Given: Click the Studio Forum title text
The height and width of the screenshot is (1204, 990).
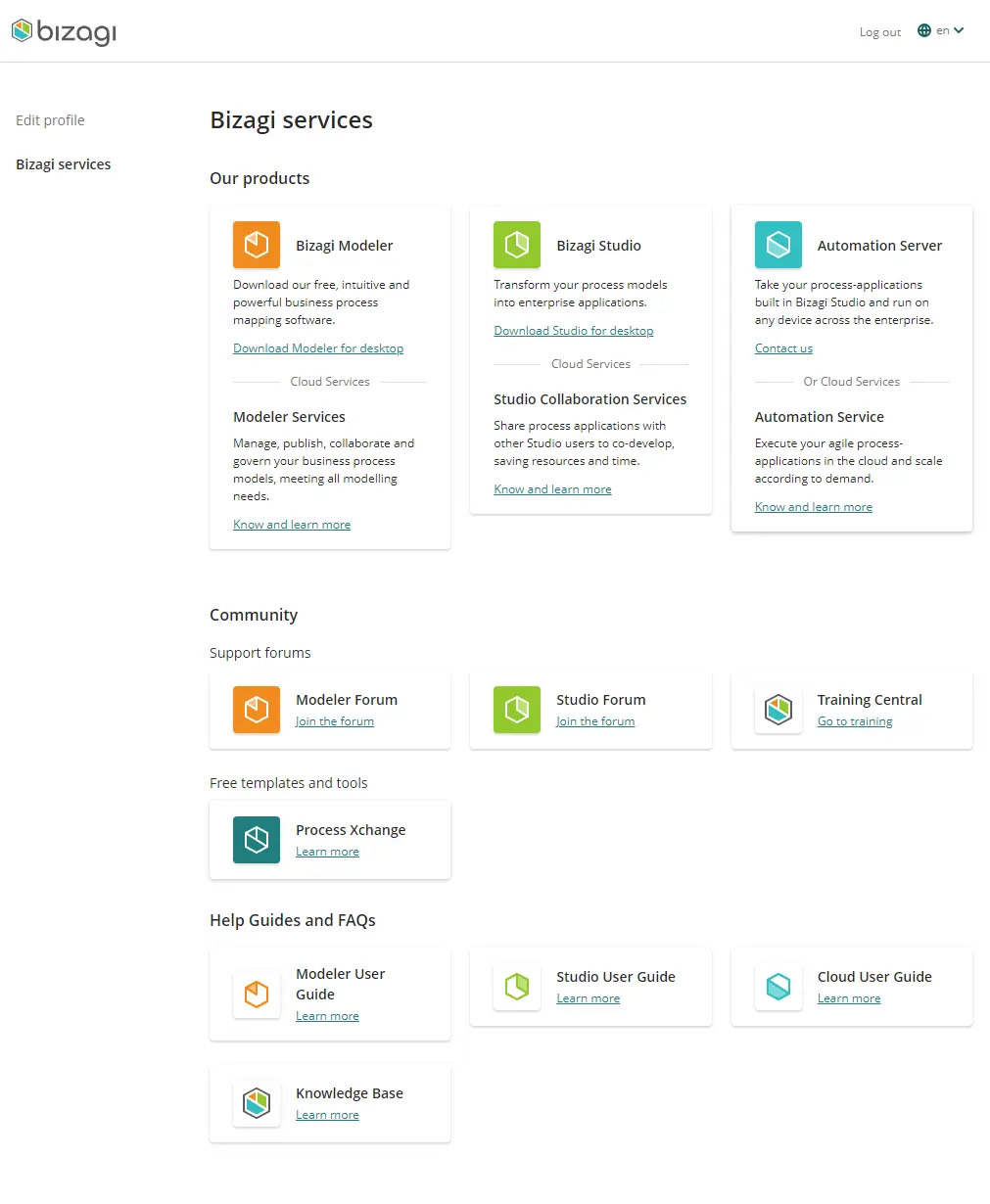Looking at the screenshot, I should [x=601, y=700].
